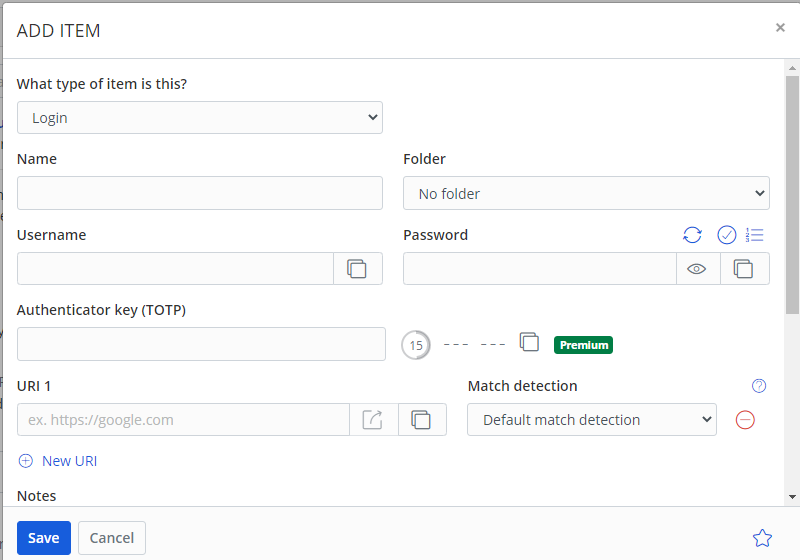Click the ADD ITEM dialog title
800x560 pixels.
tap(59, 31)
